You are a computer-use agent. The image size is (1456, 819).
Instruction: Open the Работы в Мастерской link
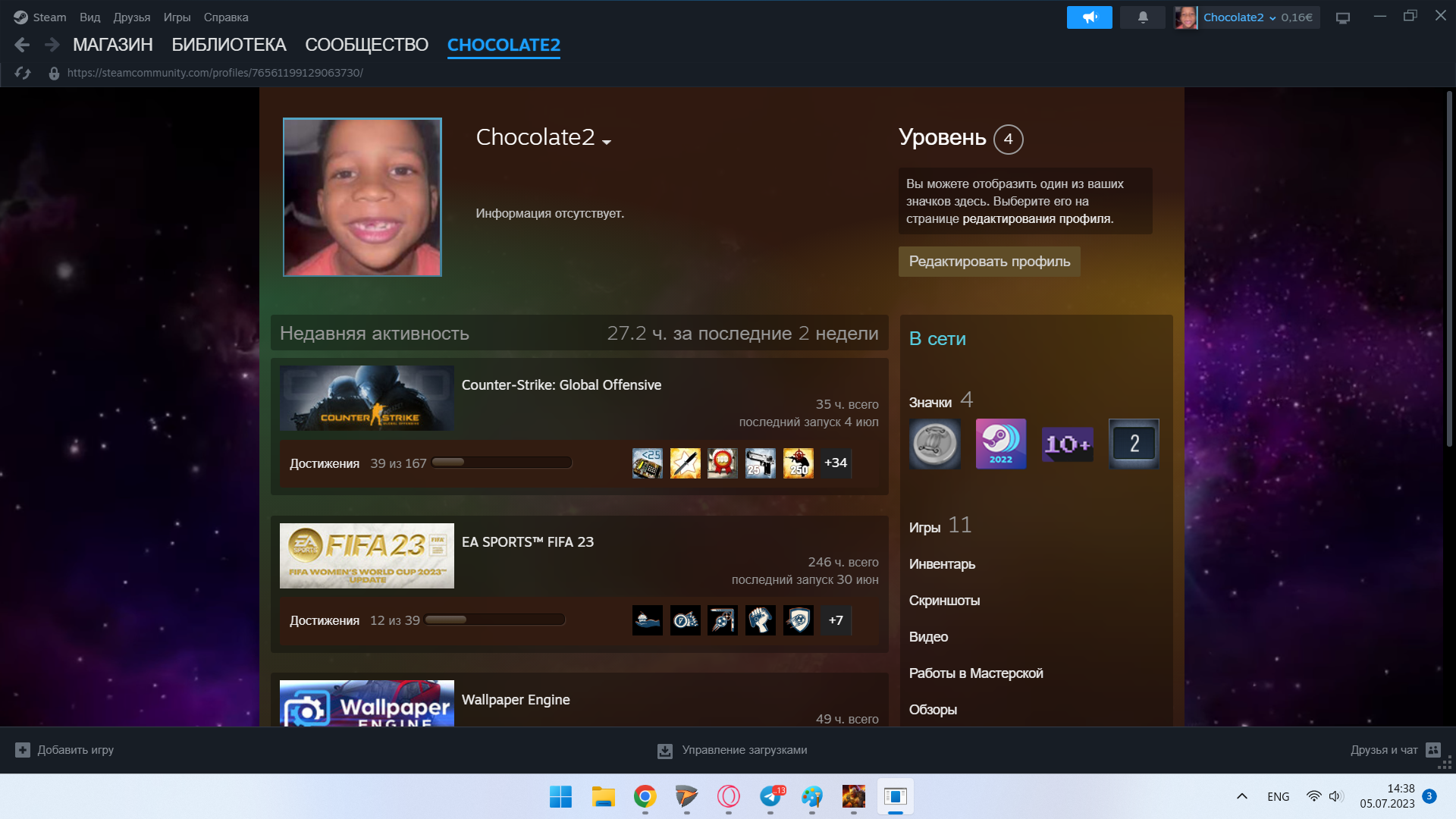pyautogui.click(x=977, y=673)
